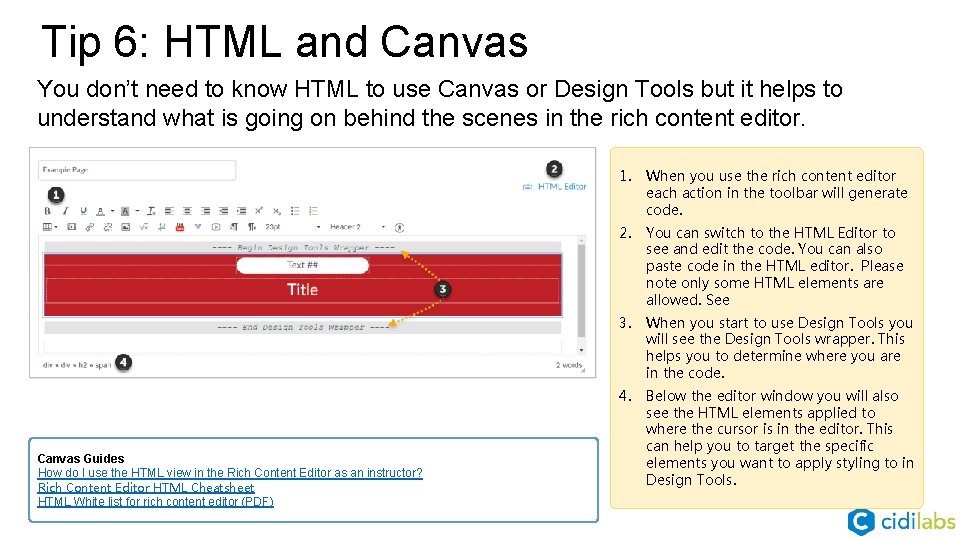Open the Header 2 paragraph format dropdown
The width and height of the screenshot is (960, 540).
[x=358, y=227]
